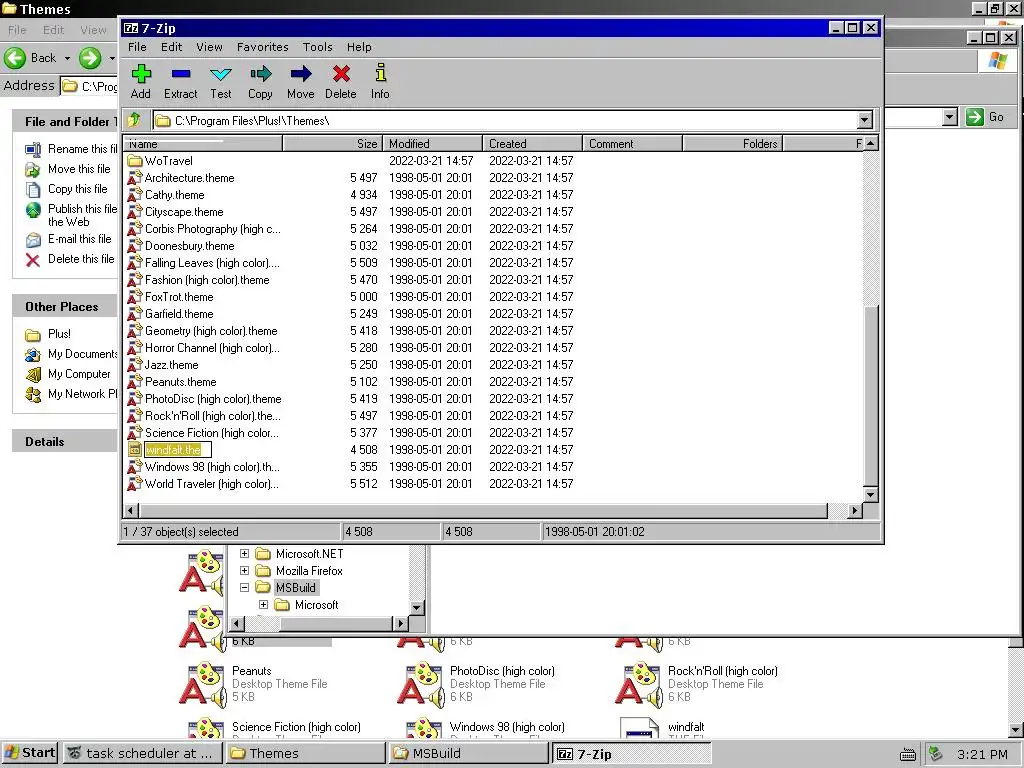This screenshot has width=1024, height=768.
Task: Expand the Mozilla Firefox tree node
Action: (244, 571)
